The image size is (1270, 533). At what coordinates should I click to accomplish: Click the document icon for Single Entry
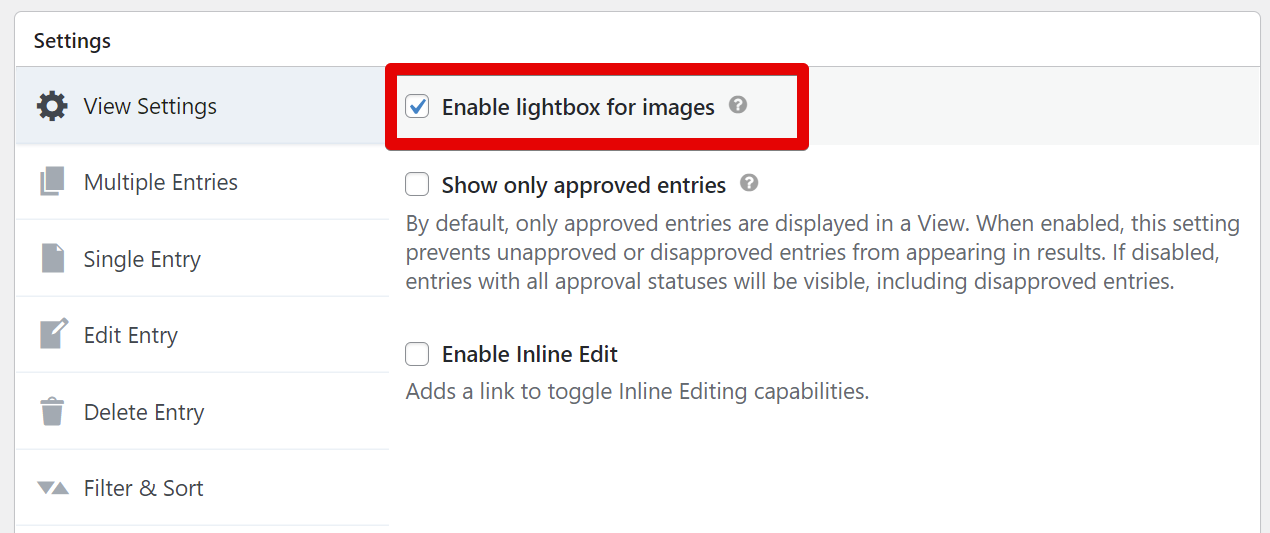52,259
